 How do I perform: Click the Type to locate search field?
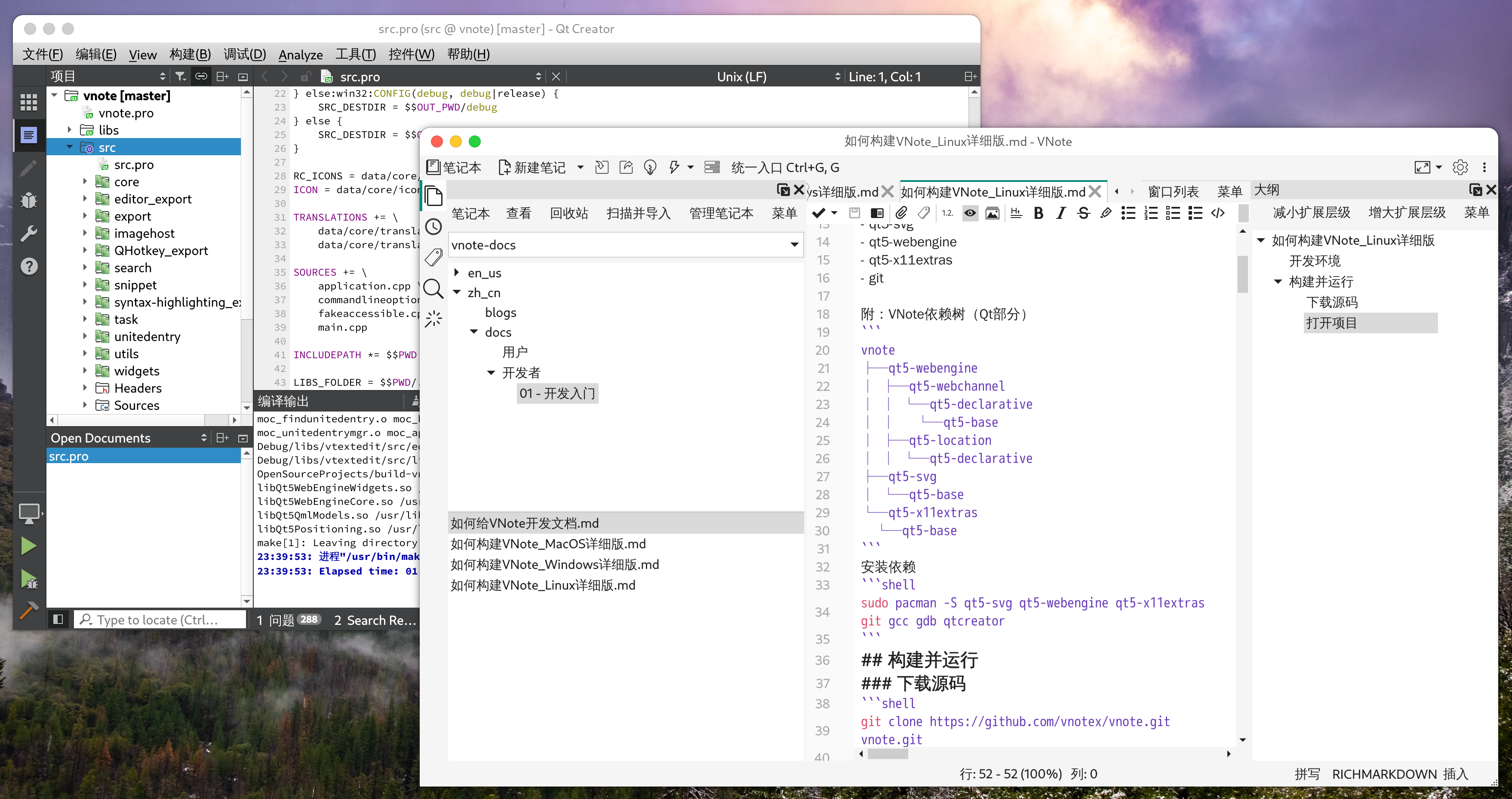click(160, 619)
